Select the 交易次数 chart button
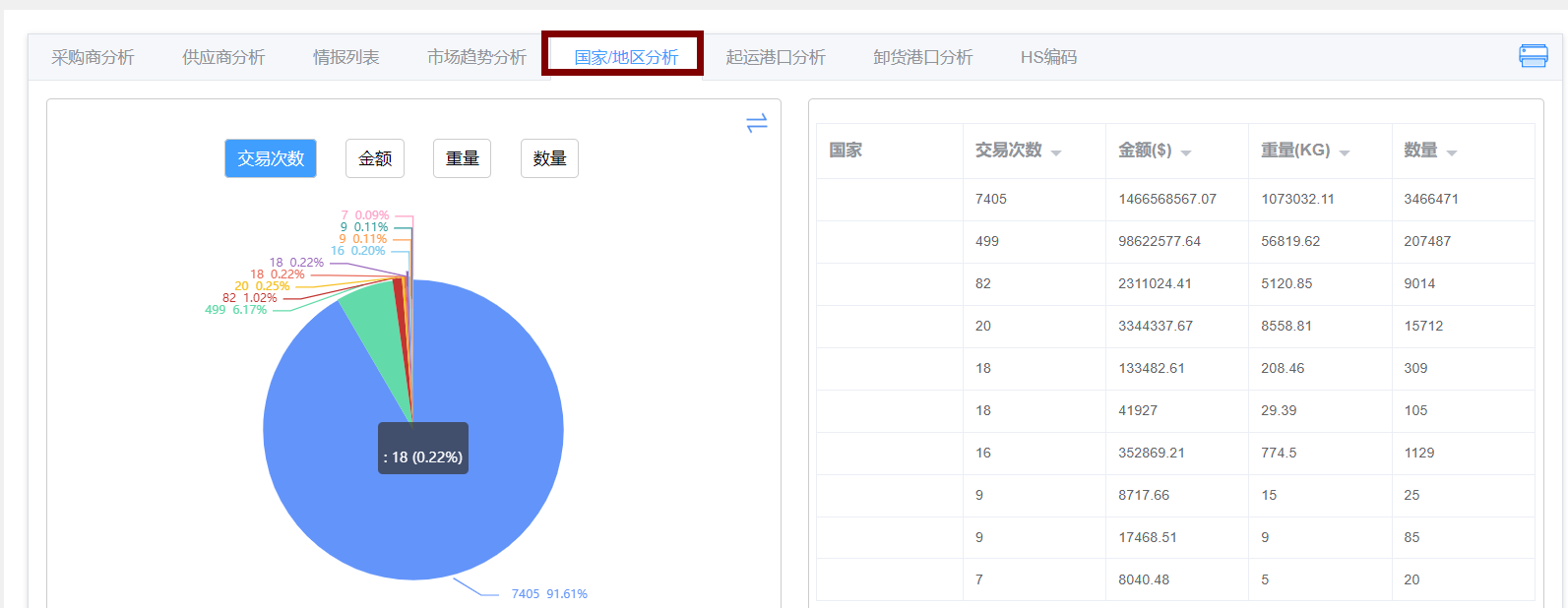 tap(271, 158)
